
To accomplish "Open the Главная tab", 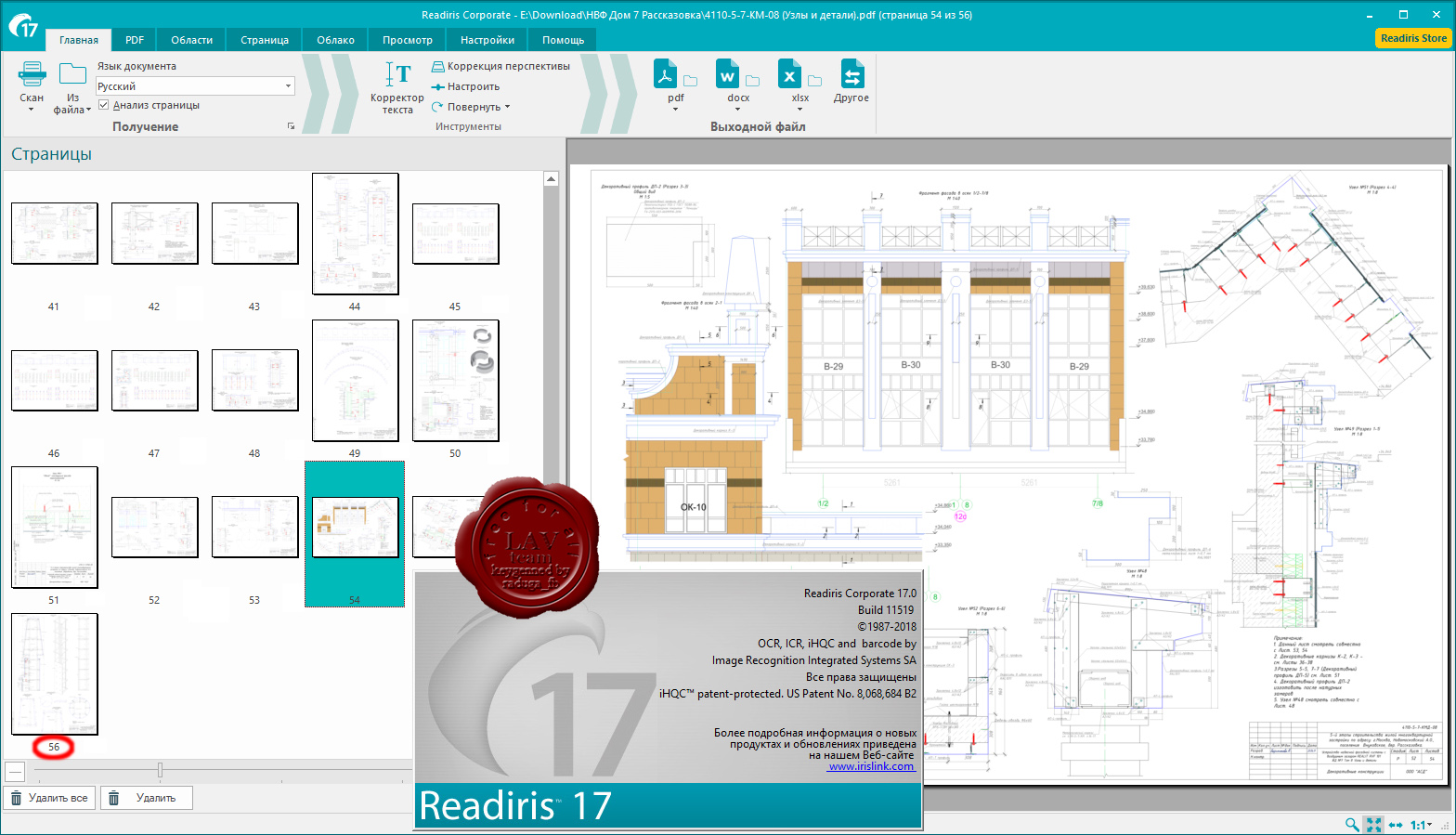I will [x=79, y=40].
